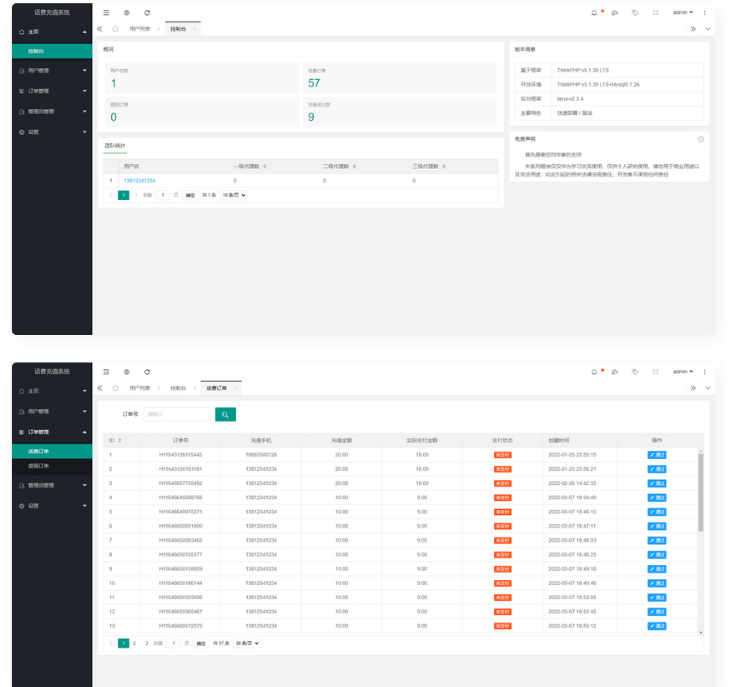Open notification bell in the 控制台 dashboard header

[x=595, y=12]
